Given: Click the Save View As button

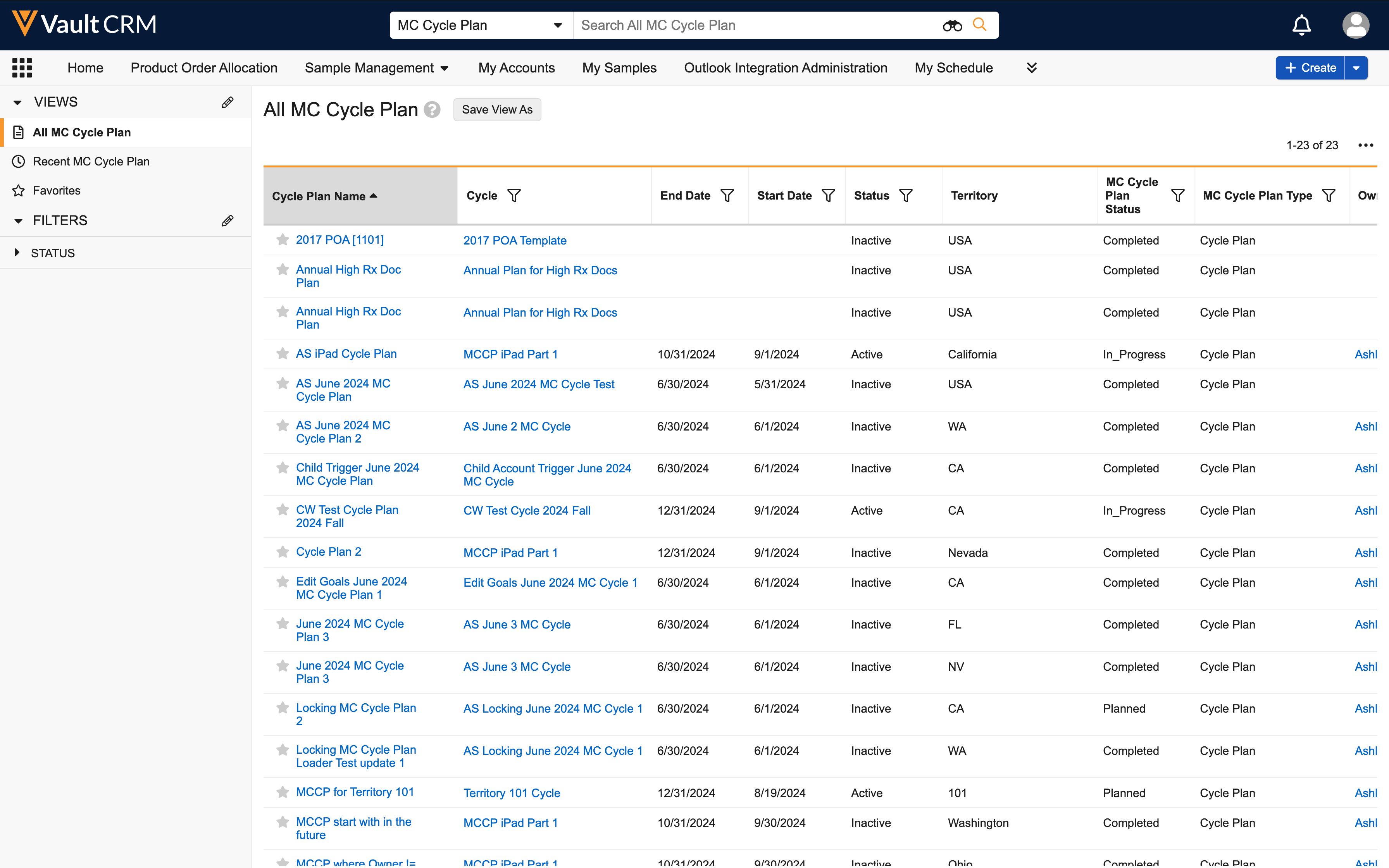Looking at the screenshot, I should pos(497,110).
